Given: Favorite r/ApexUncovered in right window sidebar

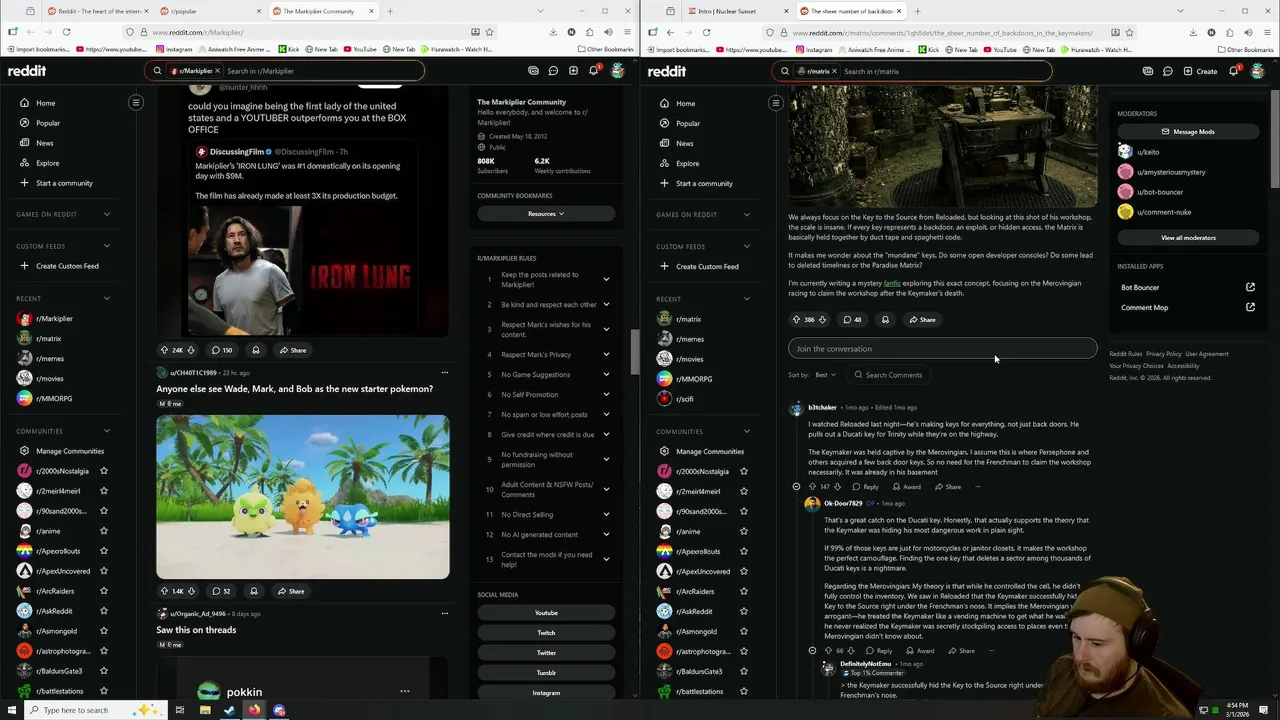Looking at the screenshot, I should coord(744,571).
